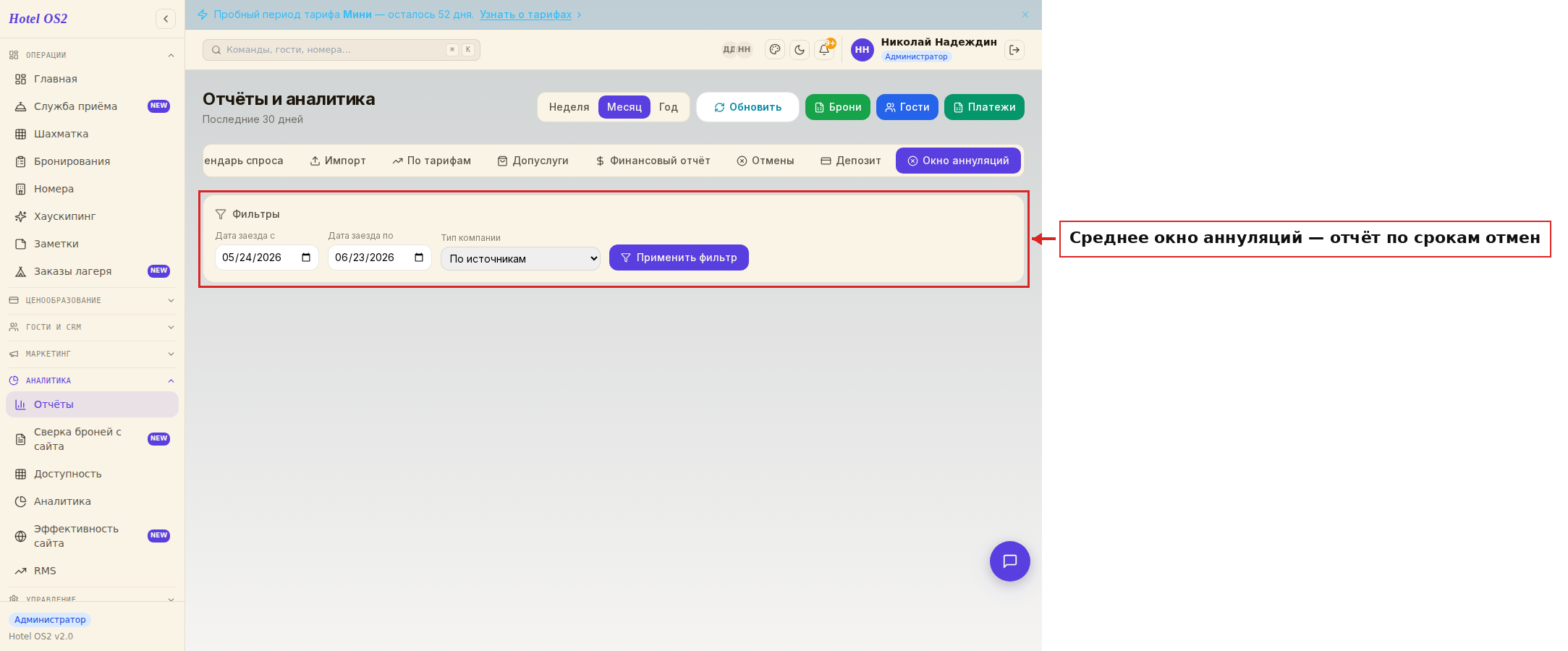Viewport: 1568px width, 651px height.
Task: Open Шахматка in the sidebar
Action: pyautogui.click(x=92, y=134)
